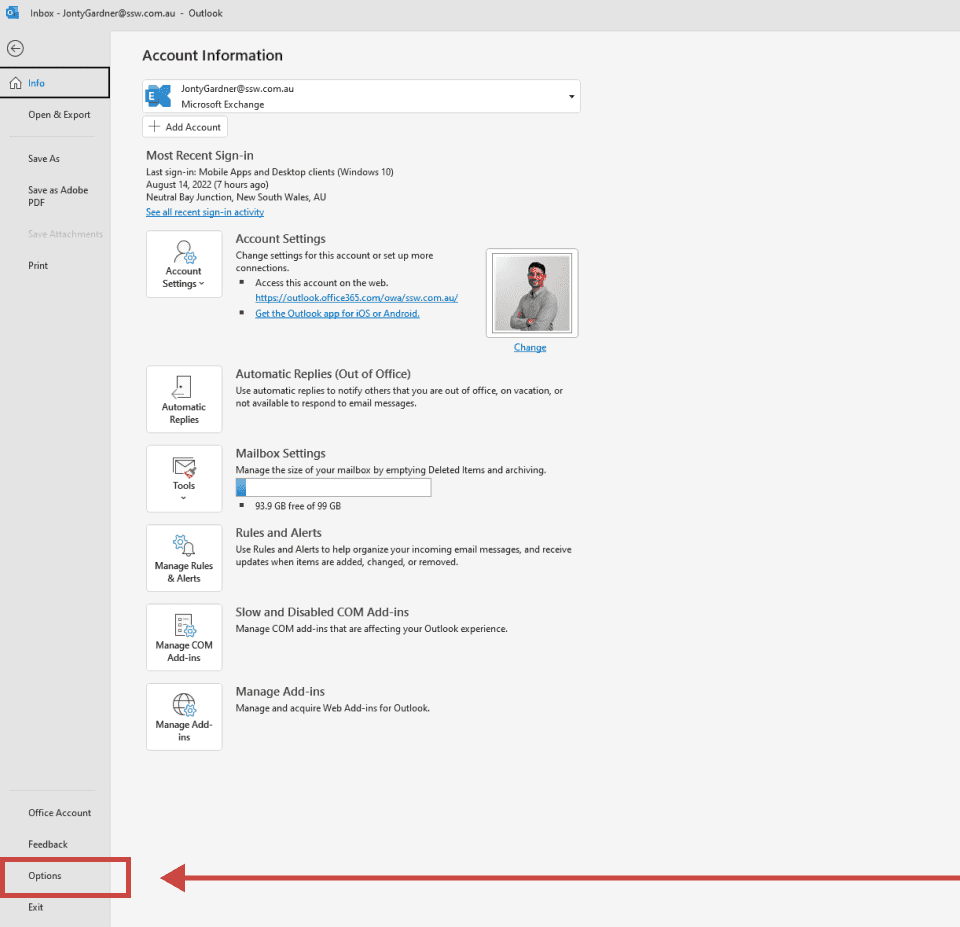
Task: Open Manage Add-ins globe button
Action: click(184, 717)
